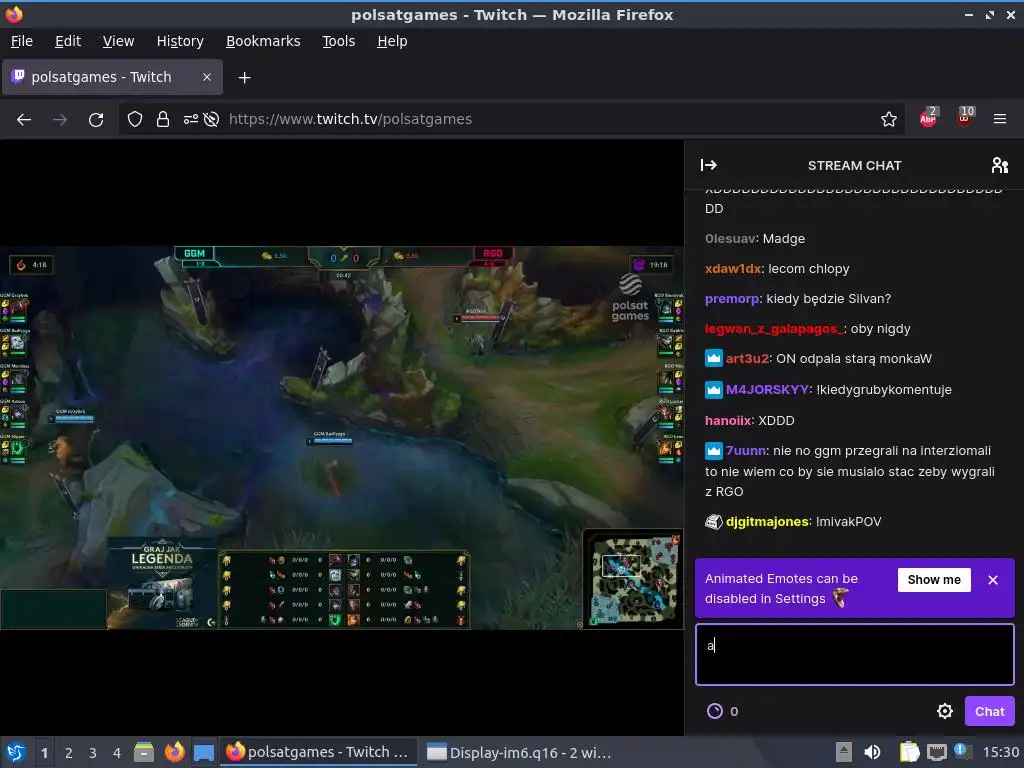Click username legwan_z_galapagos_ in chat
Image resolution: width=1024 pixels, height=768 pixels.
click(x=774, y=329)
